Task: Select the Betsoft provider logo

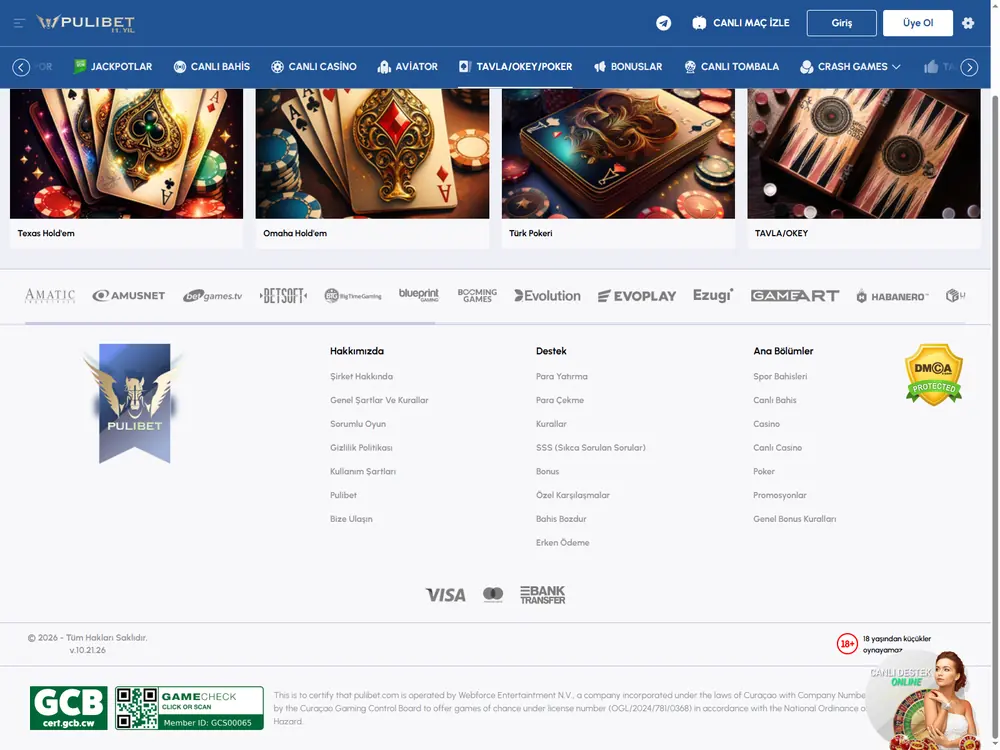Action: pos(283,296)
